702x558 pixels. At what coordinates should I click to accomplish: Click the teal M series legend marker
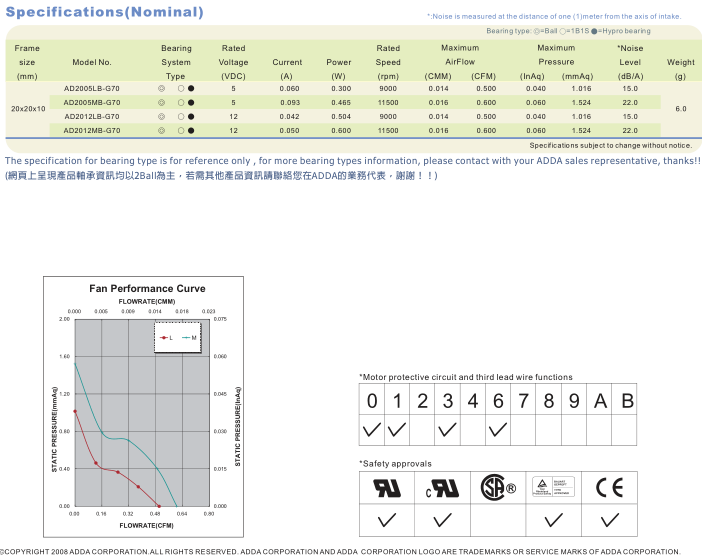click(186, 338)
